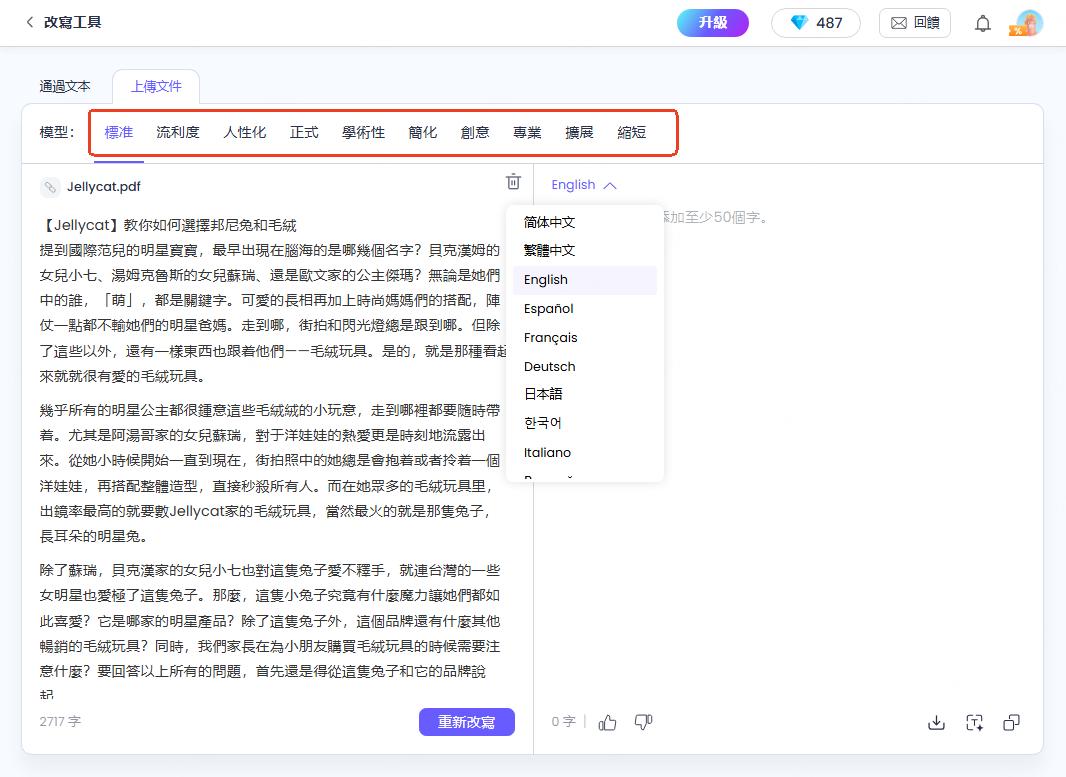Select the 簡化 model

[x=423, y=133]
